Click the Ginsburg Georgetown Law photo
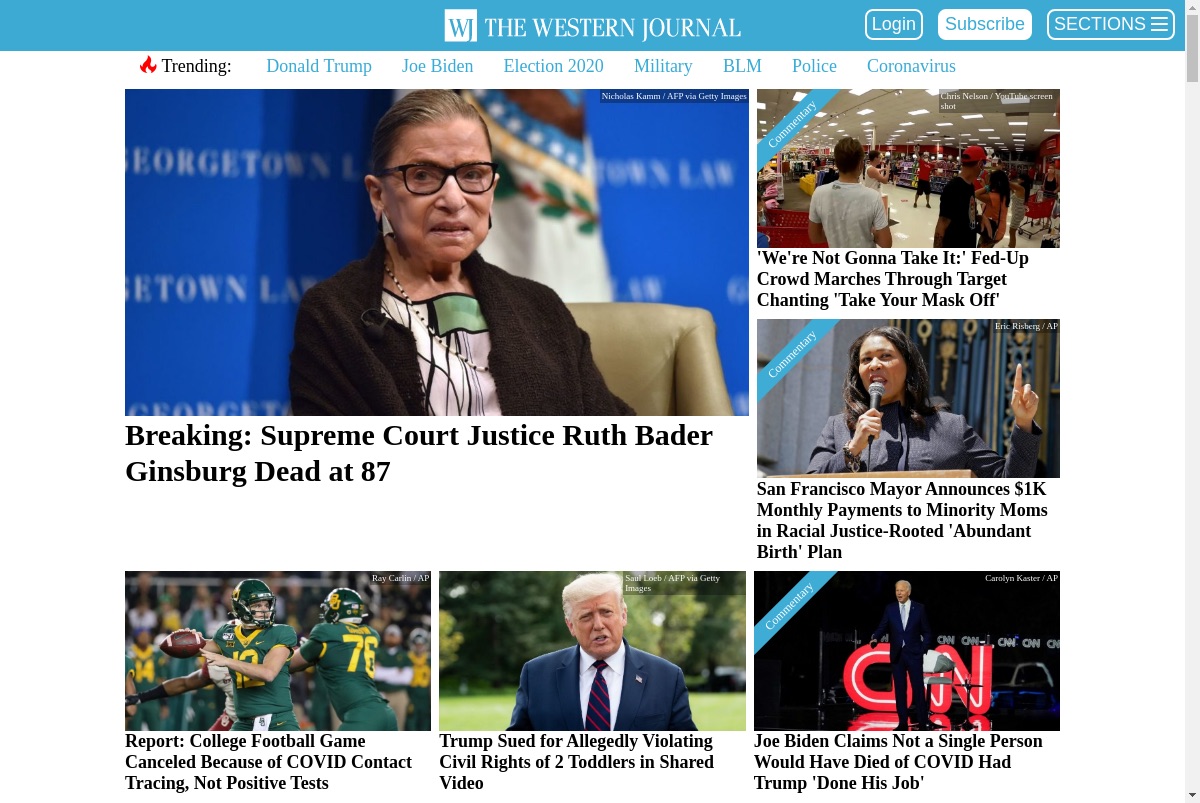The width and height of the screenshot is (1200, 803). (x=437, y=252)
